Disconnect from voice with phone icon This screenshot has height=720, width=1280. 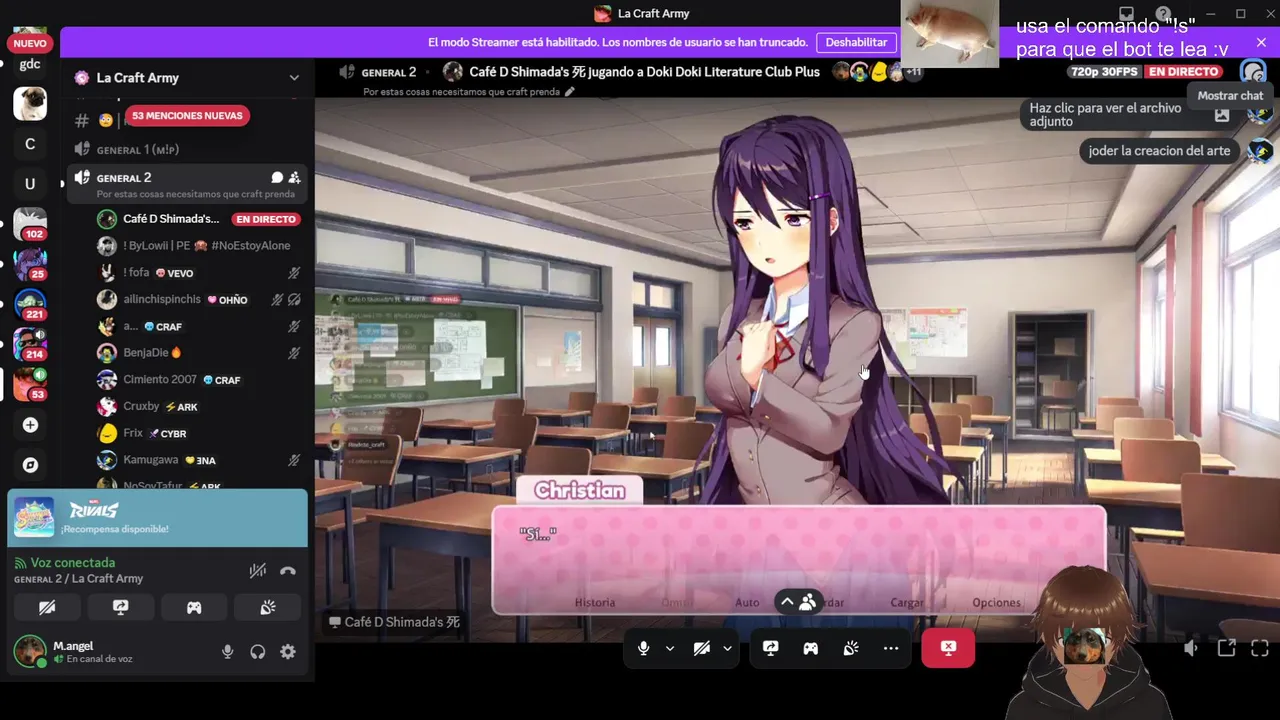pyautogui.click(x=288, y=570)
